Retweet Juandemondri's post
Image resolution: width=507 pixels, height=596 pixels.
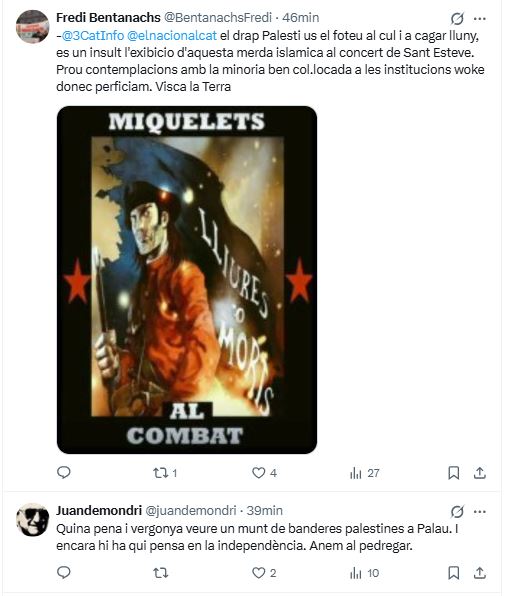160,573
